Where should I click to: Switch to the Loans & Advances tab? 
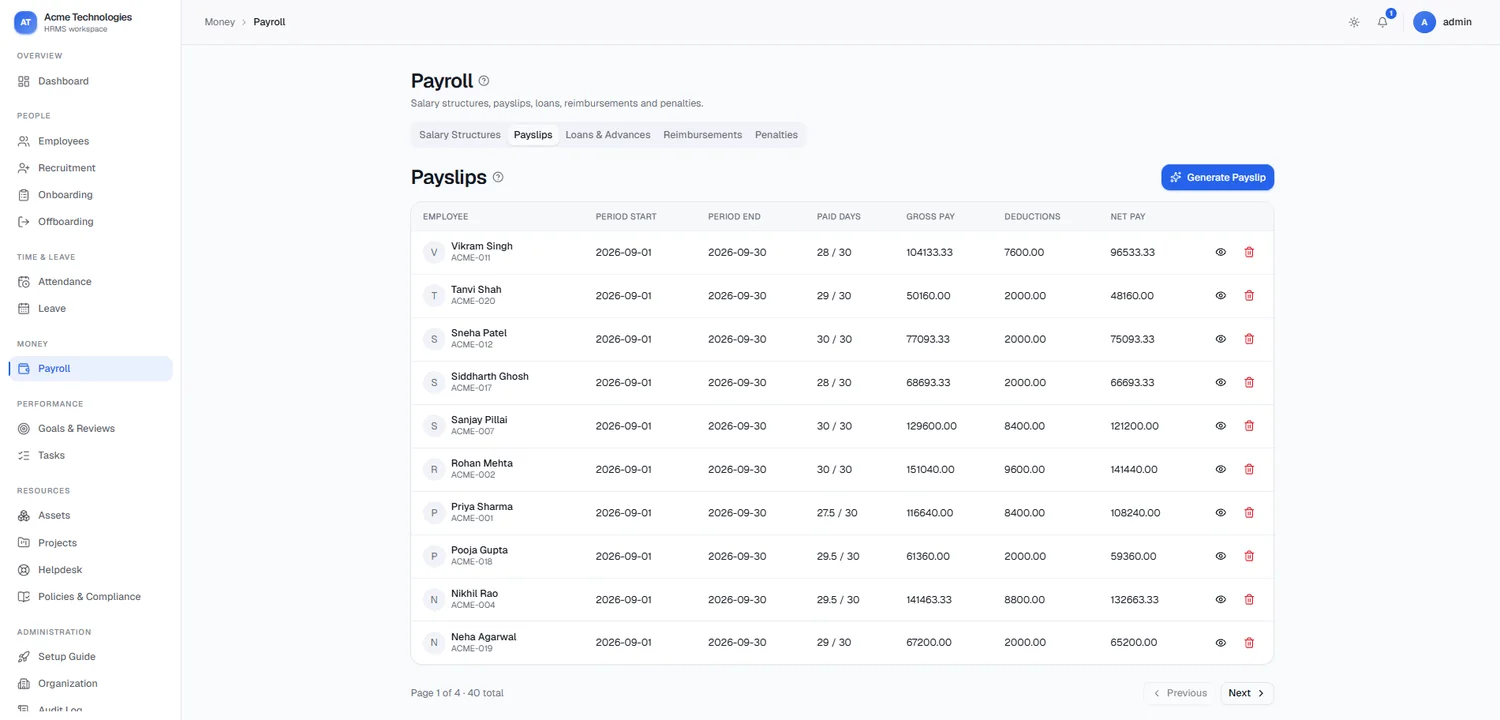[x=608, y=135]
